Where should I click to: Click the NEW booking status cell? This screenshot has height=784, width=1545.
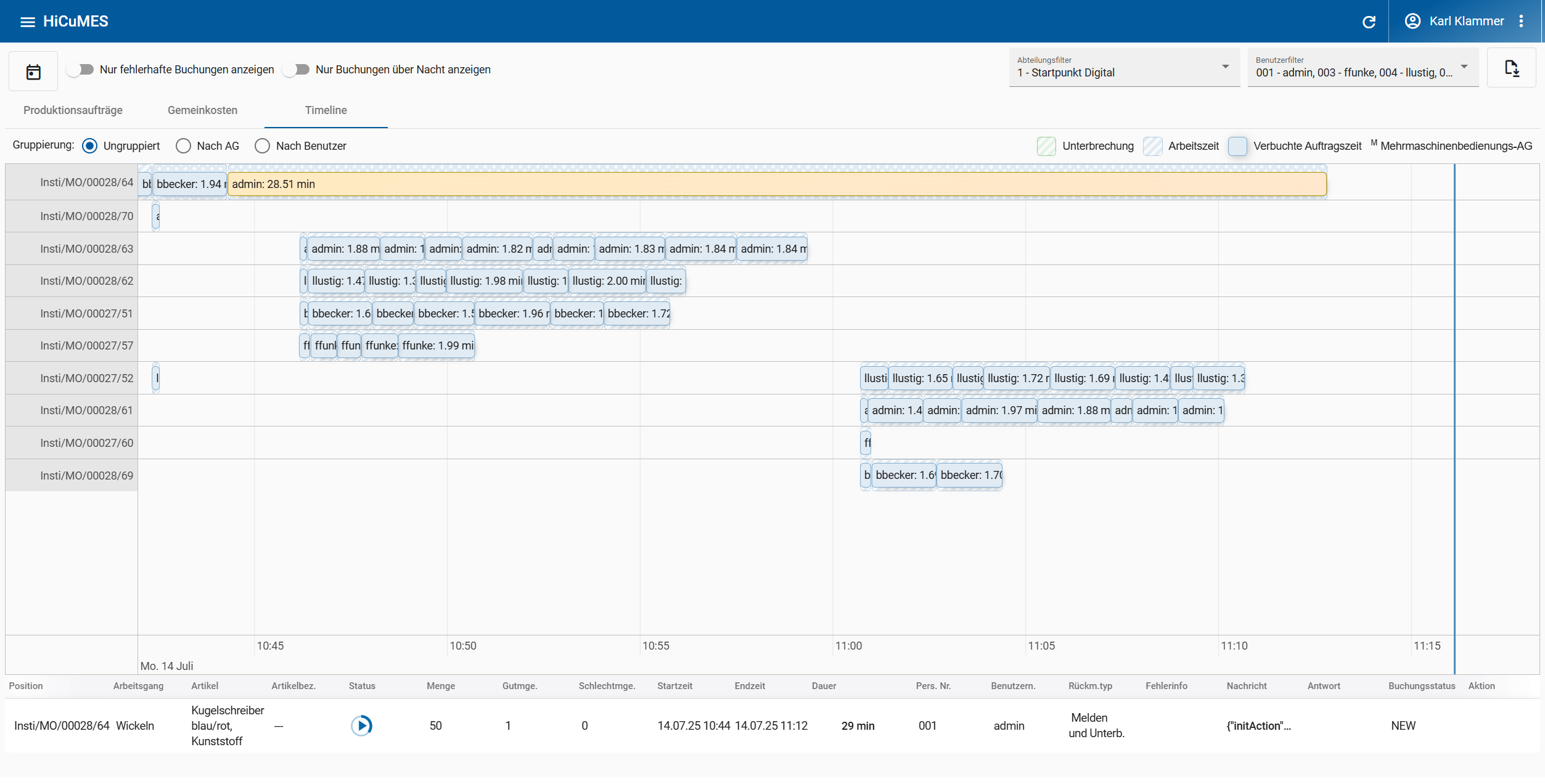pos(1403,726)
